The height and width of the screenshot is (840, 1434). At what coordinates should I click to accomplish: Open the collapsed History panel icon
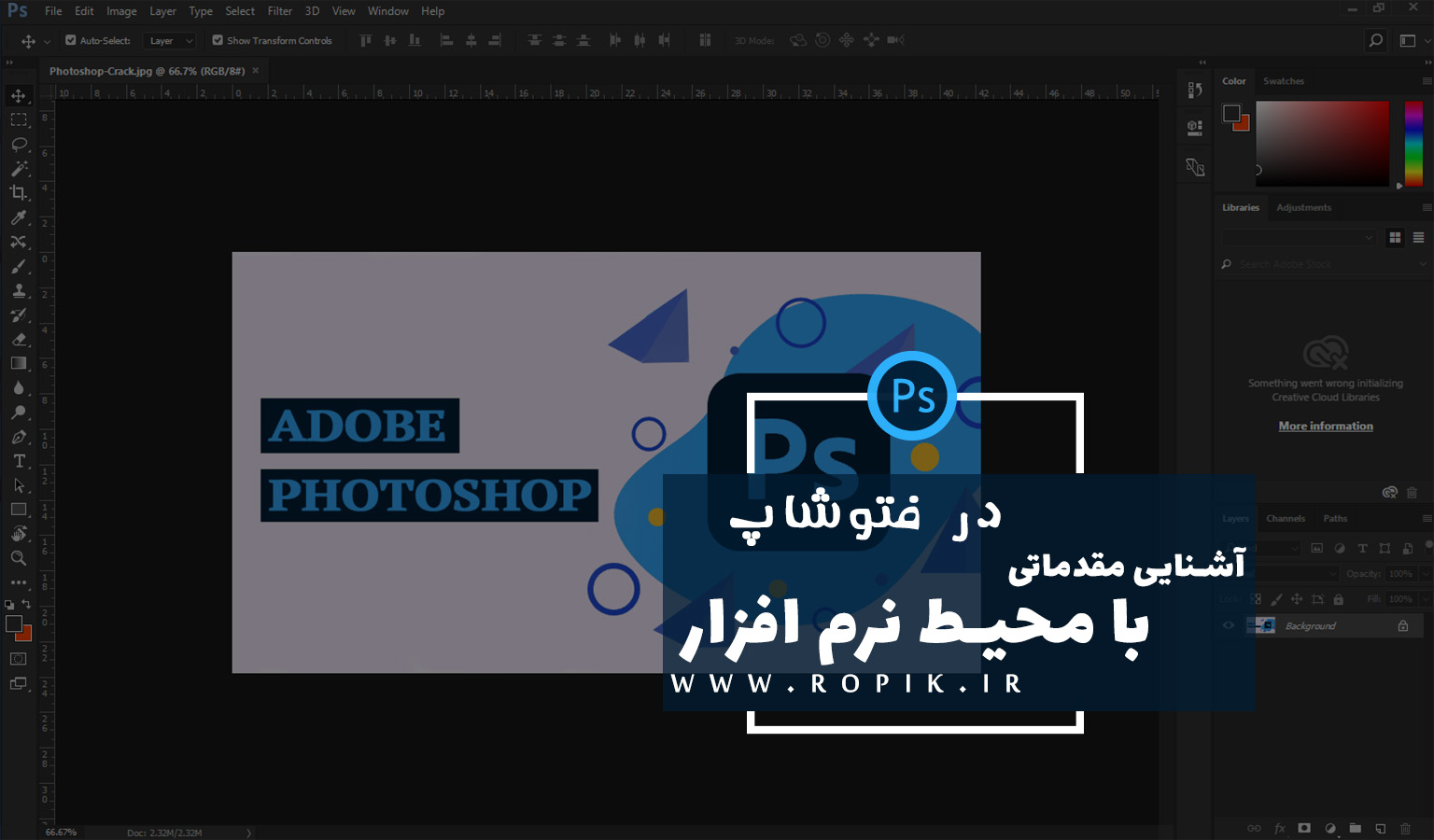point(1195,91)
